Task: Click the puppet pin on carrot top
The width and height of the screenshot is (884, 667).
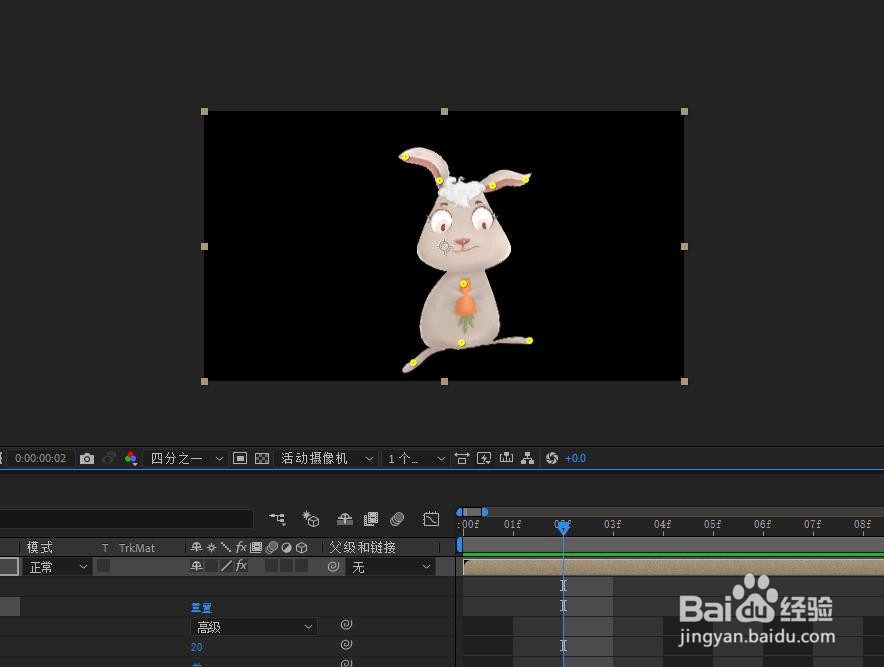Action: pyautogui.click(x=463, y=284)
